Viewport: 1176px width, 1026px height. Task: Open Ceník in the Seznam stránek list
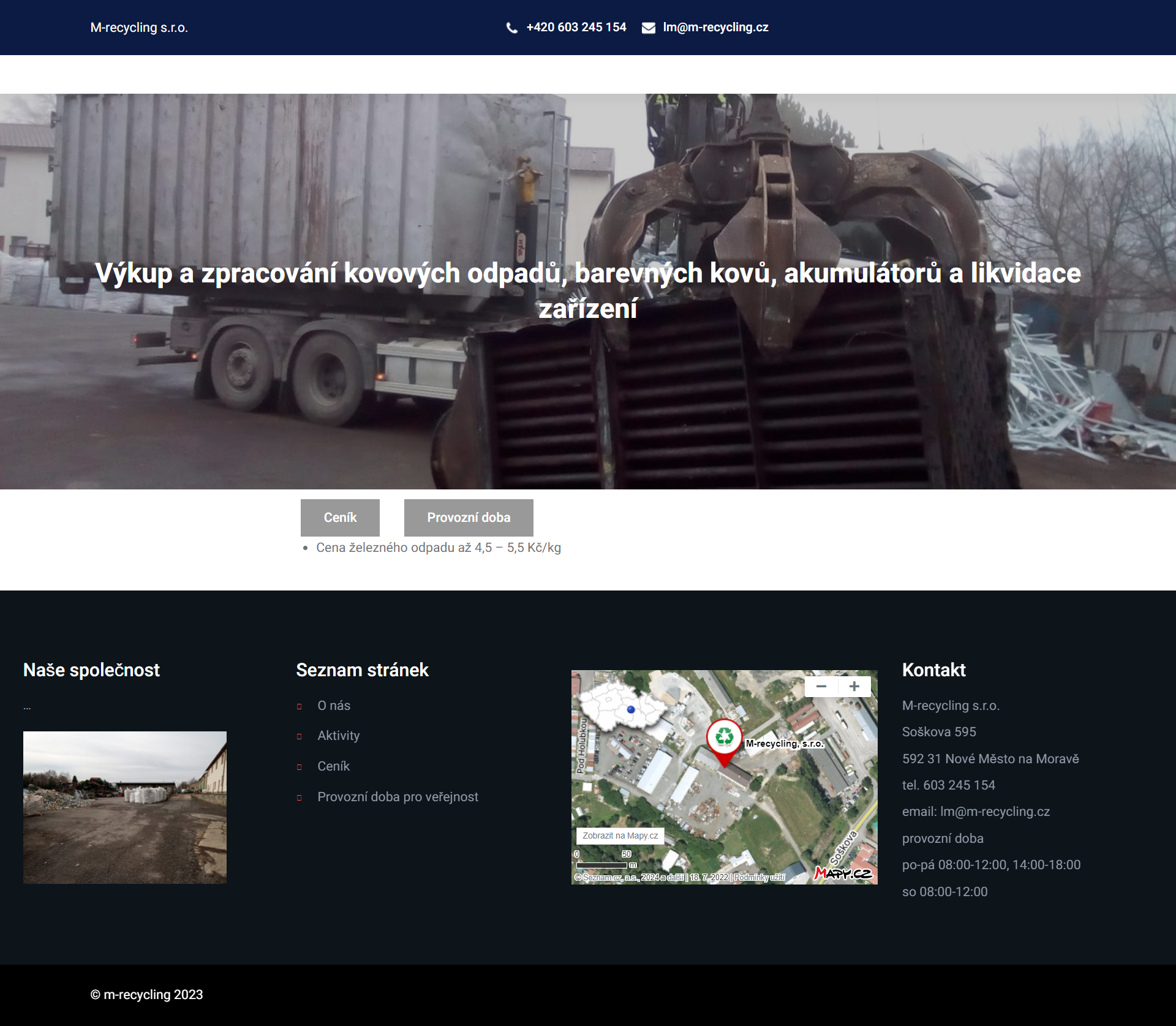click(333, 766)
